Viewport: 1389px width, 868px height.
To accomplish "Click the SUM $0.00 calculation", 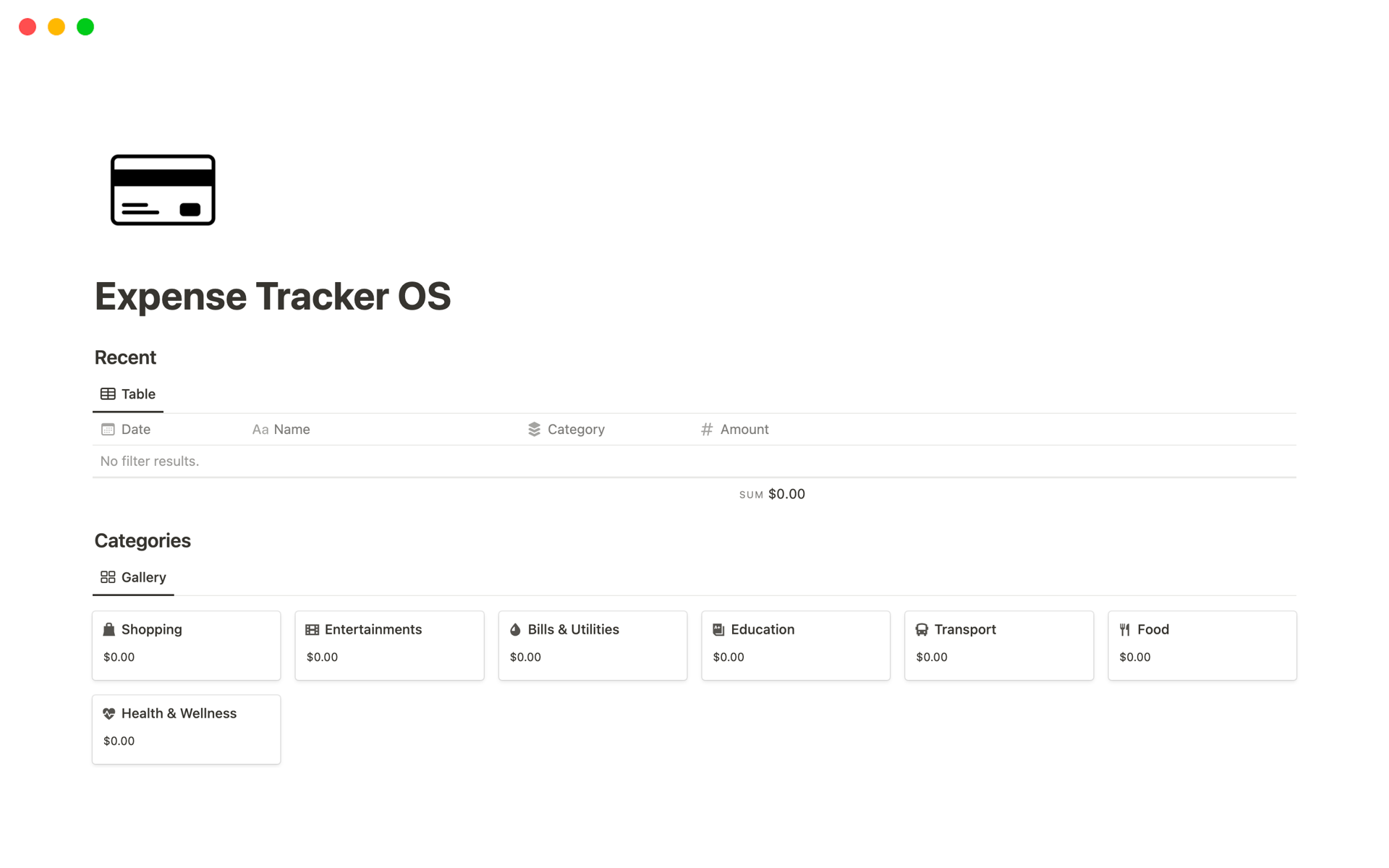I will pos(772,494).
